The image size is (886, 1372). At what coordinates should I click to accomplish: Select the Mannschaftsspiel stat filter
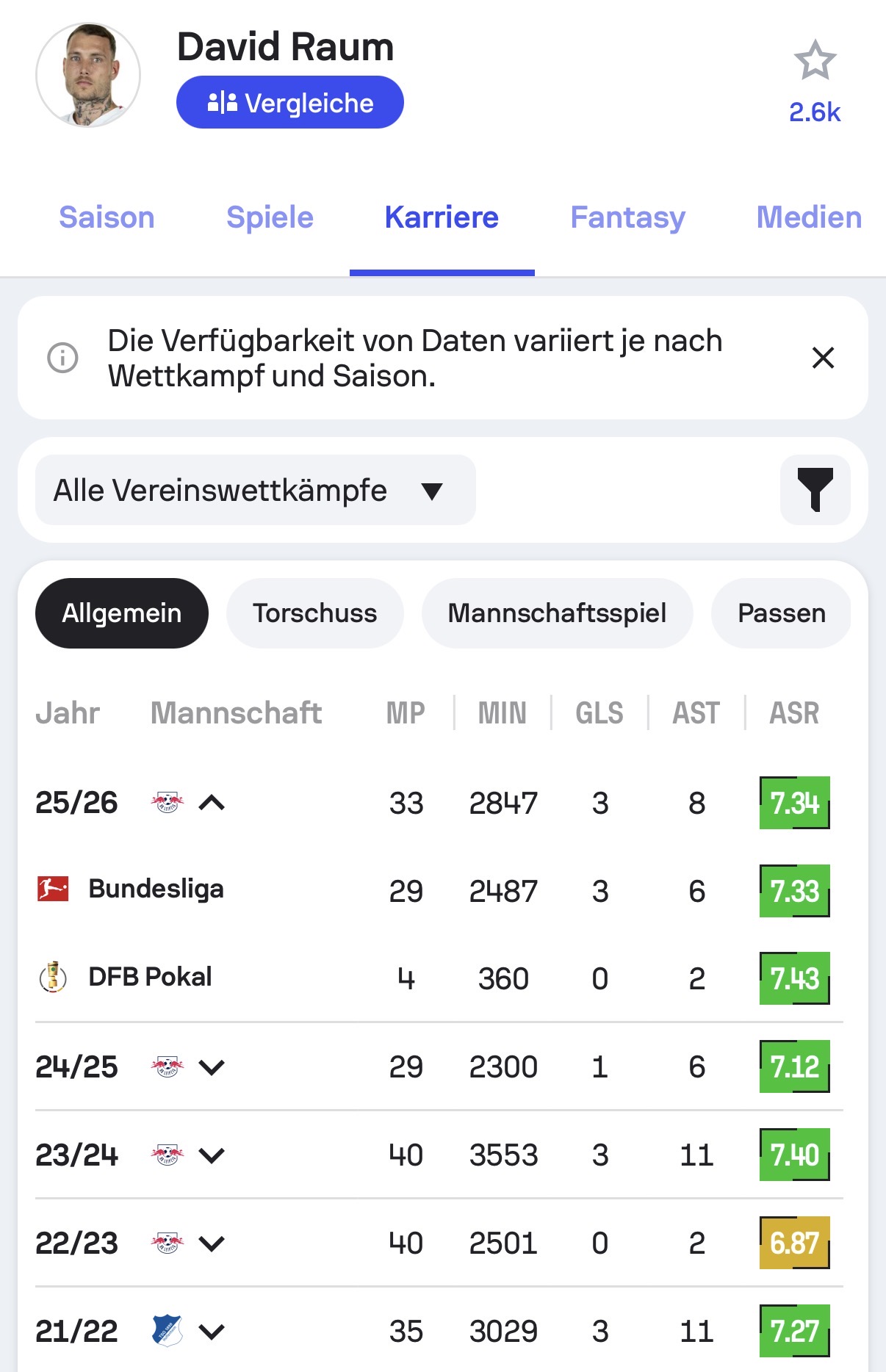pos(558,613)
